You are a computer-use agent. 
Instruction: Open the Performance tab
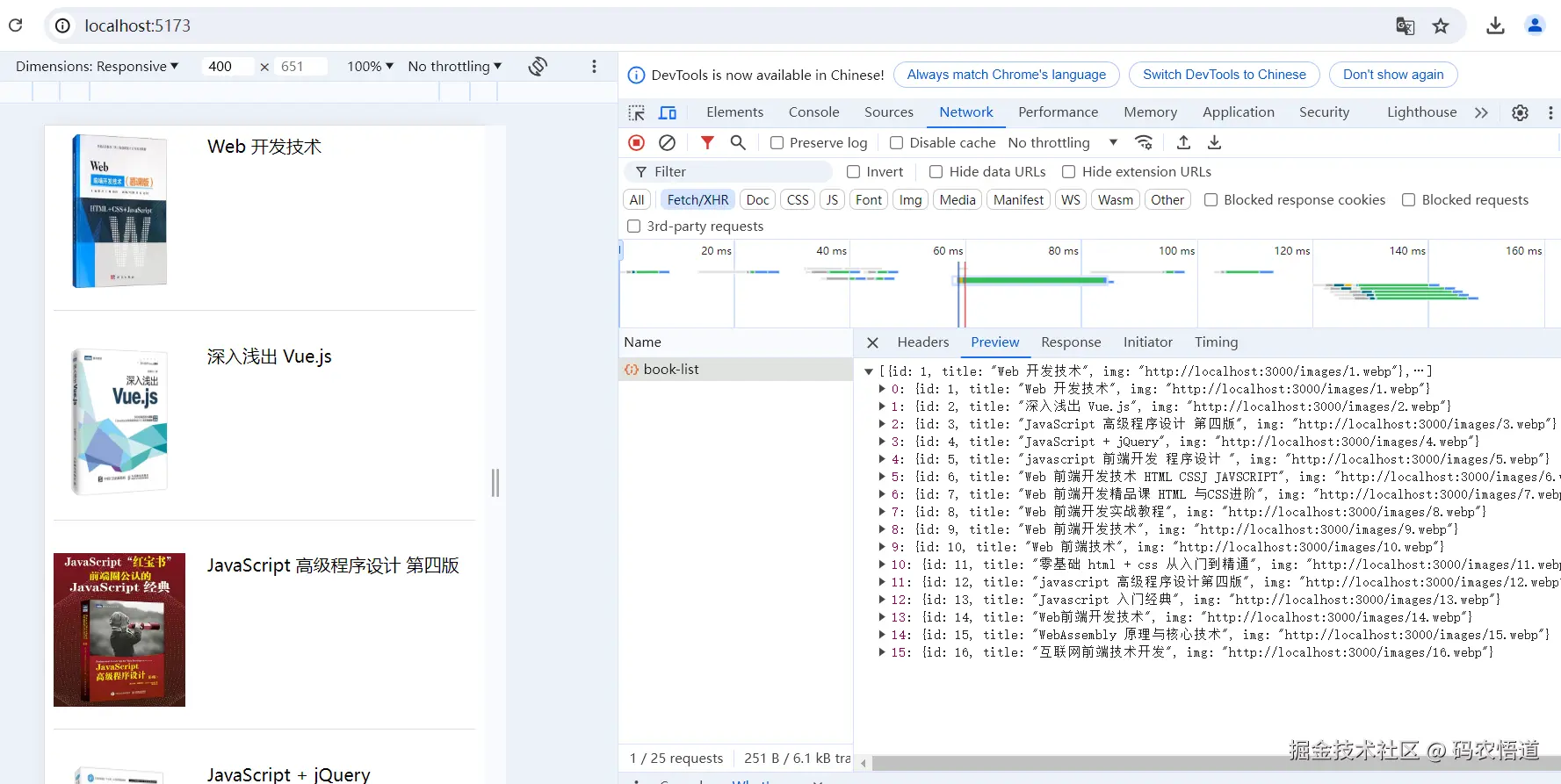tap(1058, 112)
